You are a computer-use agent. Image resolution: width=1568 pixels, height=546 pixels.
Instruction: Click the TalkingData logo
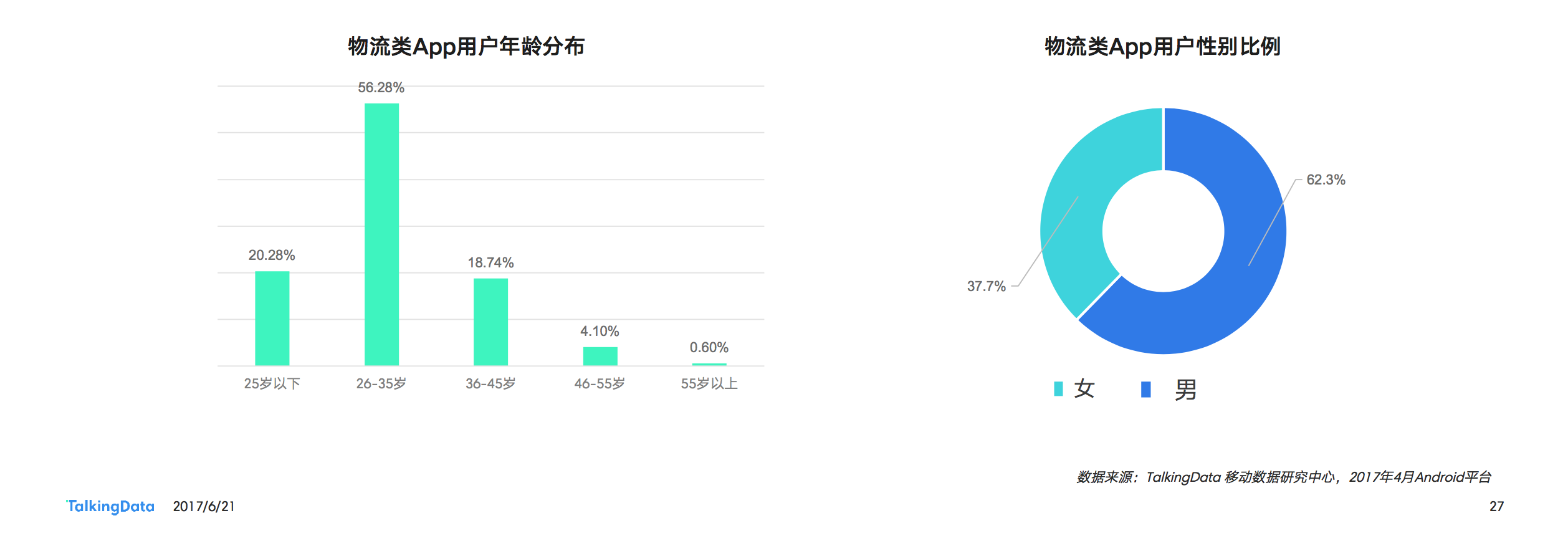(110, 506)
